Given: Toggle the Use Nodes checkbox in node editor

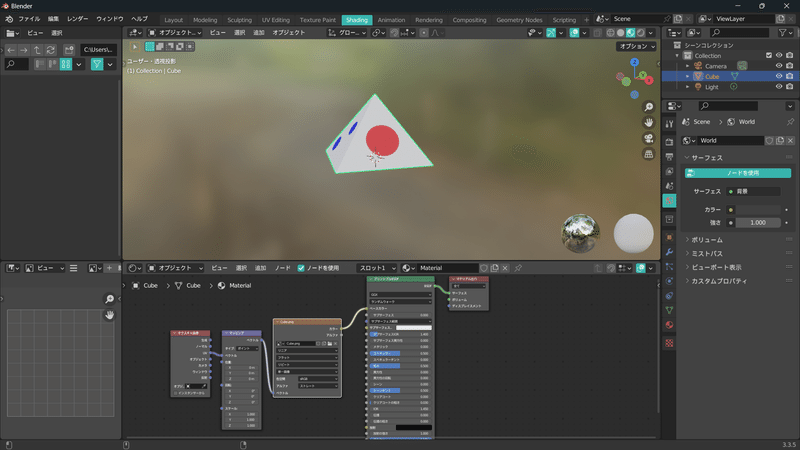Looking at the screenshot, I should point(301,268).
